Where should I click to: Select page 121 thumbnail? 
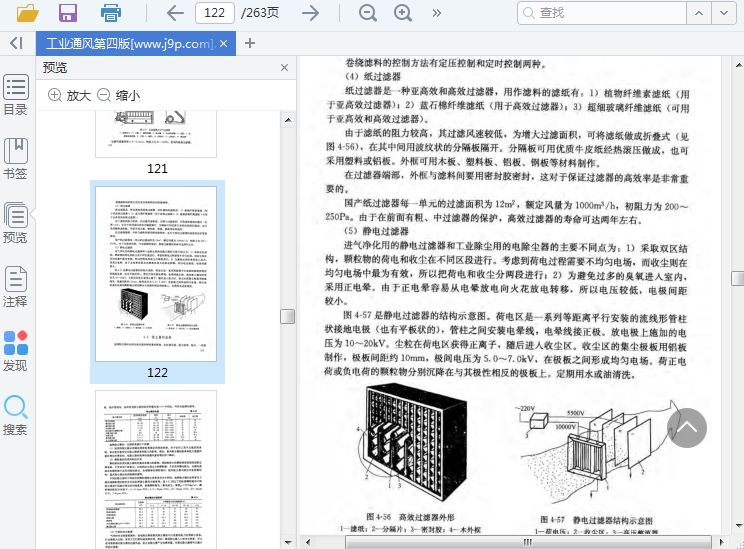[156, 134]
